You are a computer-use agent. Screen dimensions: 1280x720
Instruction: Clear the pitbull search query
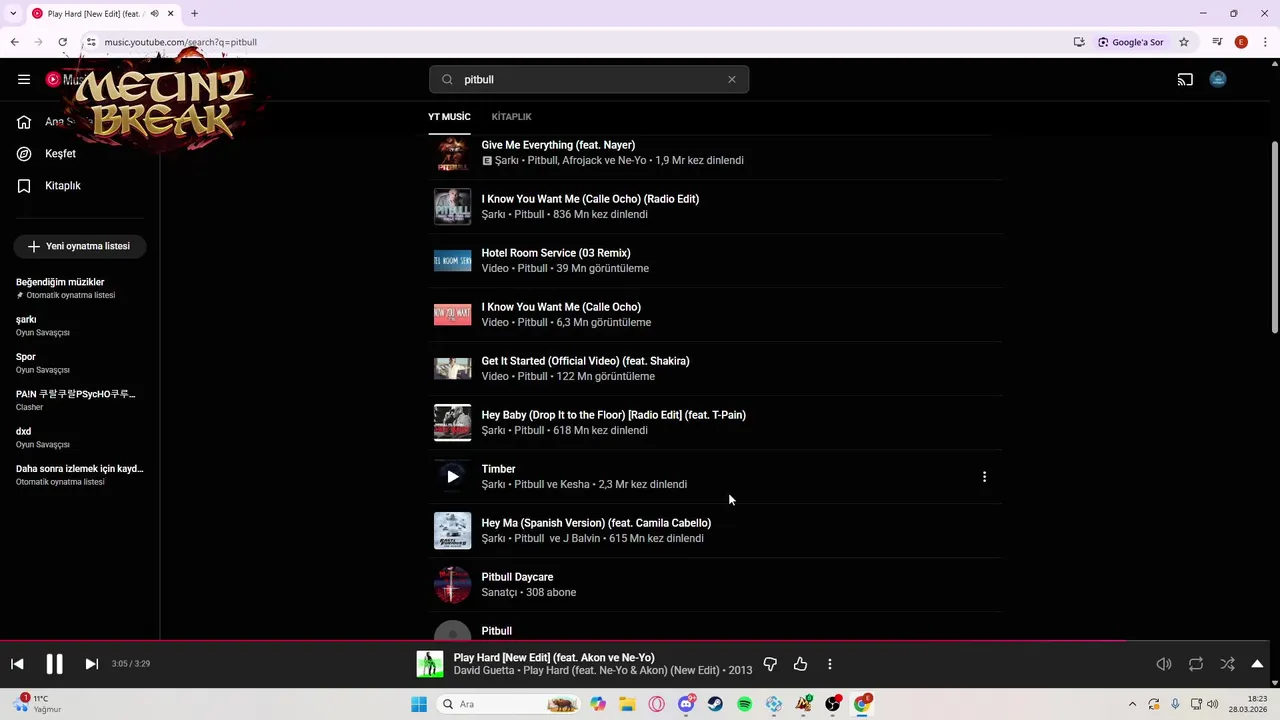[731, 80]
